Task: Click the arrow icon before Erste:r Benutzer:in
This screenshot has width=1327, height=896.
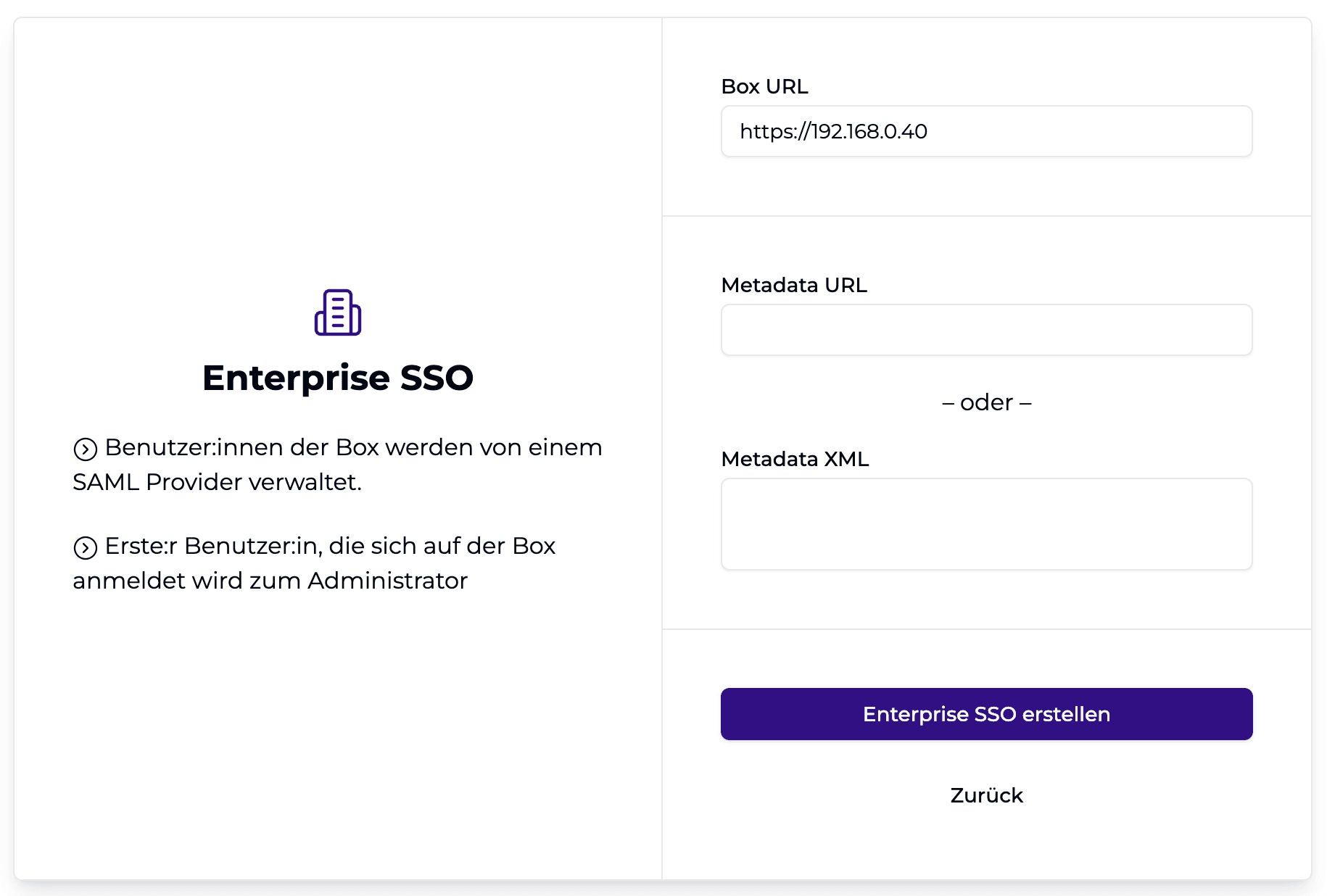Action: [86, 548]
